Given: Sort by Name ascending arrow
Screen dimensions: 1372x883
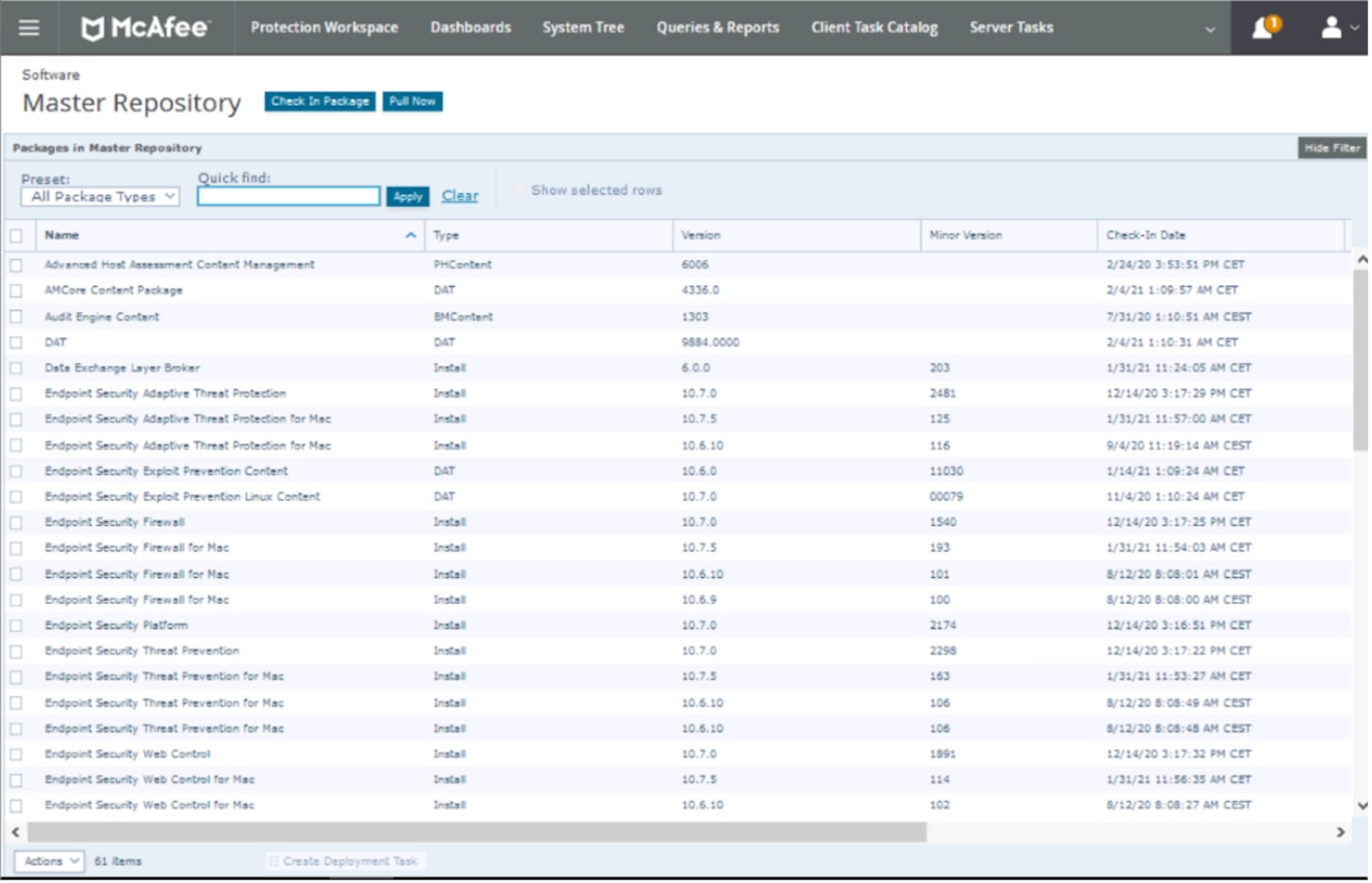Looking at the screenshot, I should pyautogui.click(x=411, y=235).
